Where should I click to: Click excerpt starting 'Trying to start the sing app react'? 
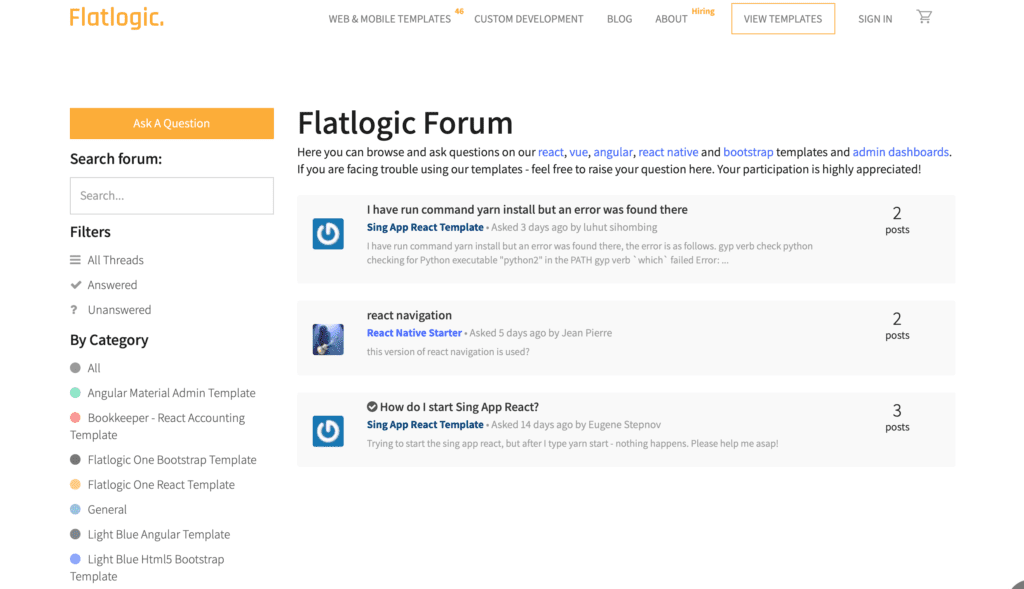[572, 443]
